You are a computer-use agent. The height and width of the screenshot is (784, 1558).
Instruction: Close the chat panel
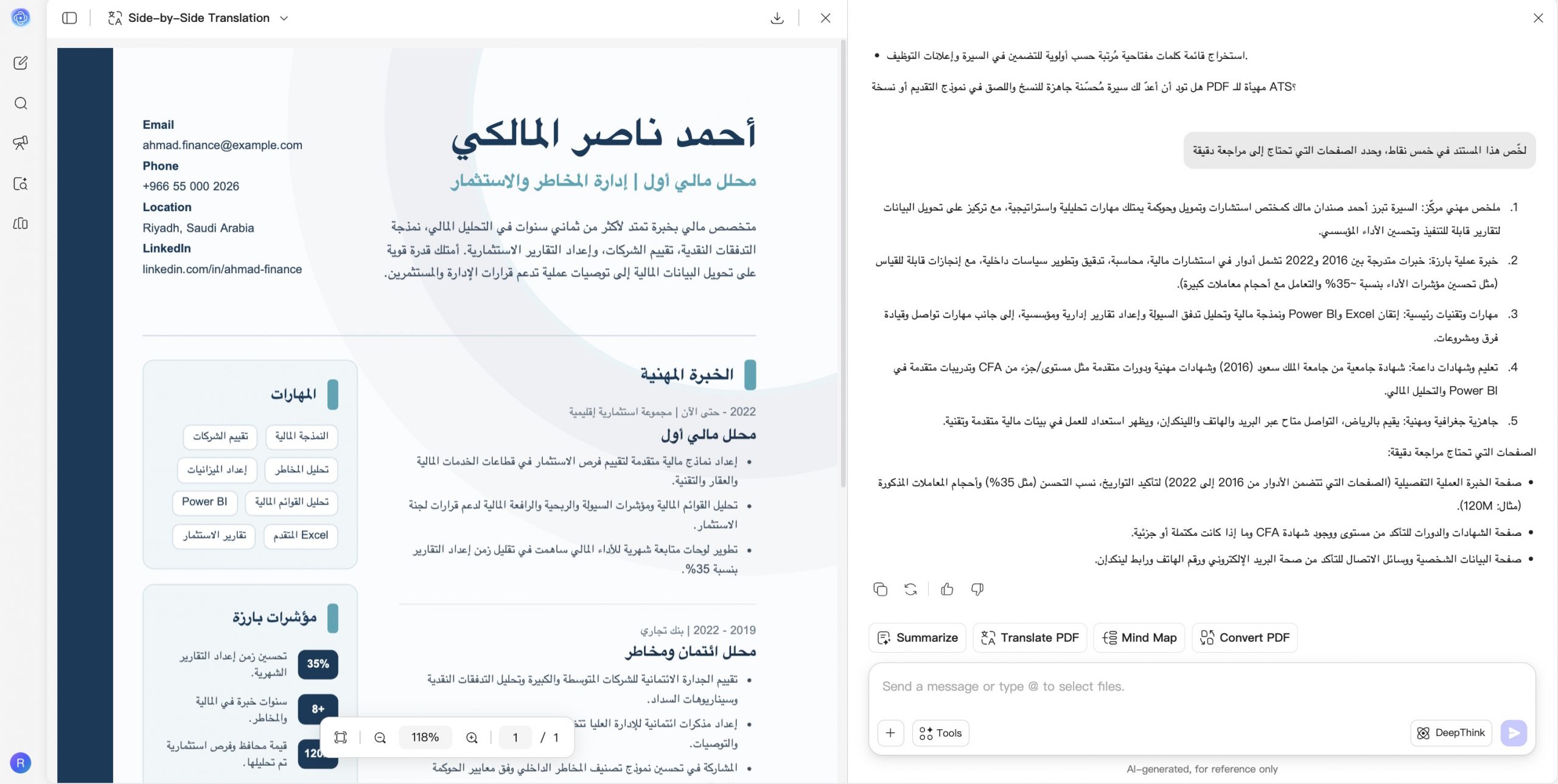click(1538, 18)
